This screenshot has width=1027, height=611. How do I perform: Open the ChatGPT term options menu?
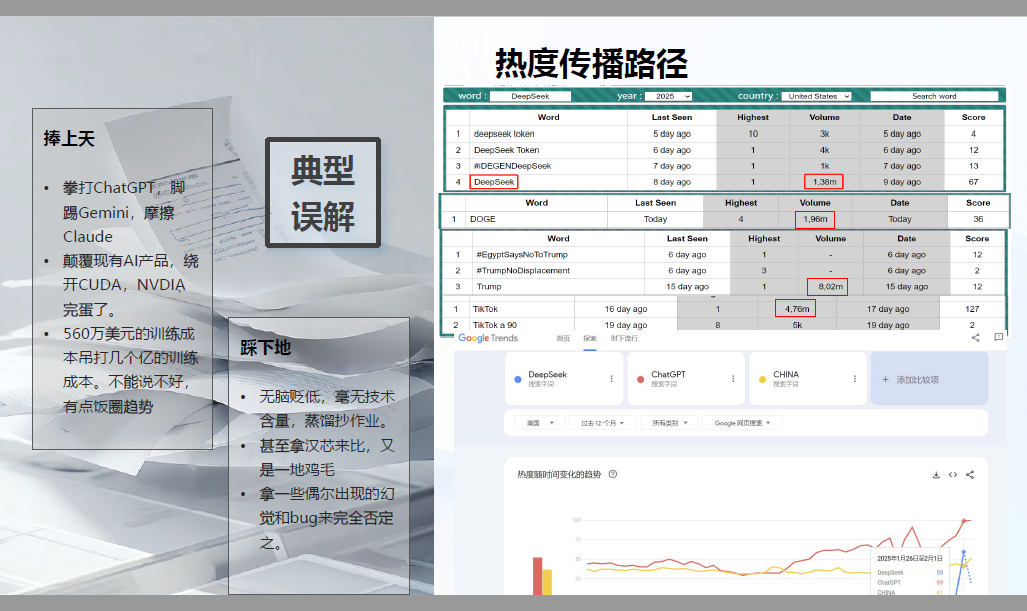(733, 379)
